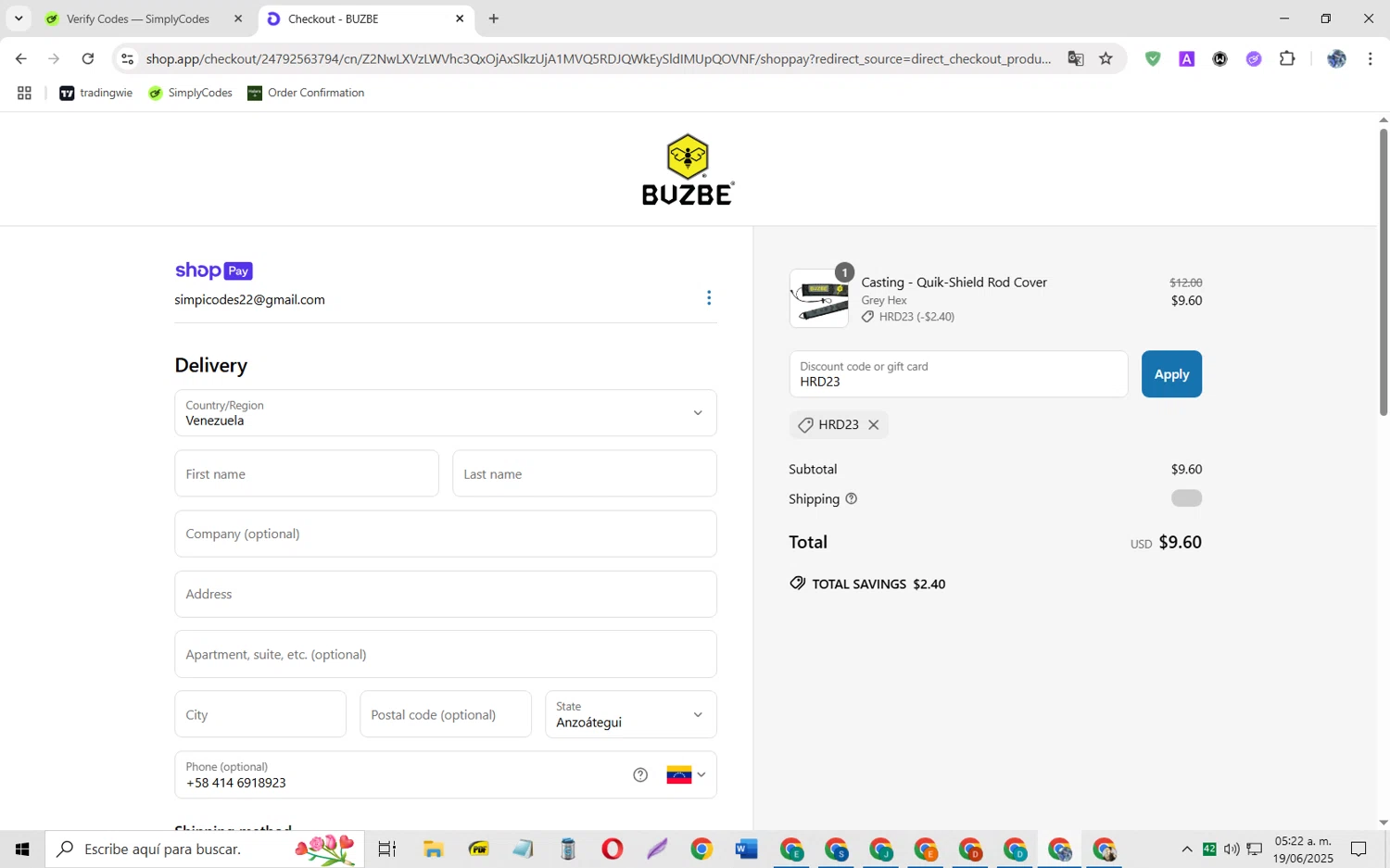Click the Shop Pay logo
Screen dimensions: 1390x868
coord(214,270)
